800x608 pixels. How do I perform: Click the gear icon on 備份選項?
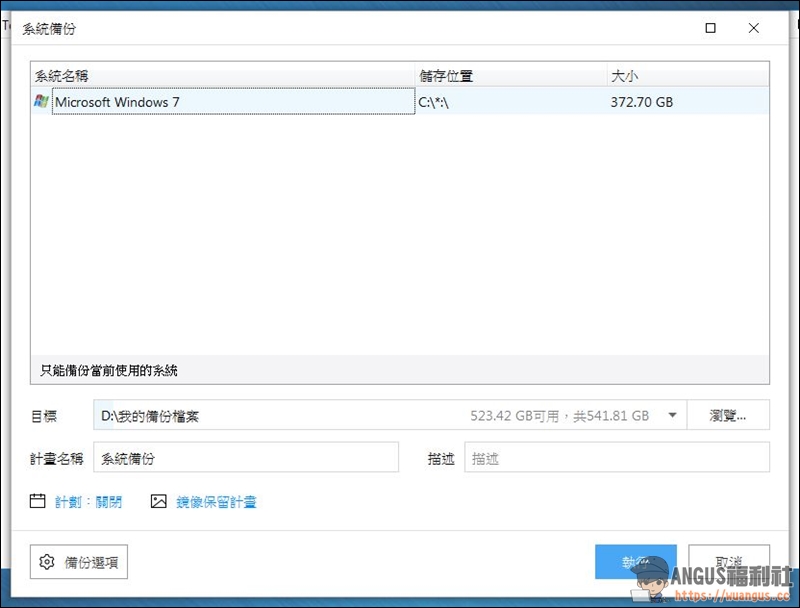[47, 563]
